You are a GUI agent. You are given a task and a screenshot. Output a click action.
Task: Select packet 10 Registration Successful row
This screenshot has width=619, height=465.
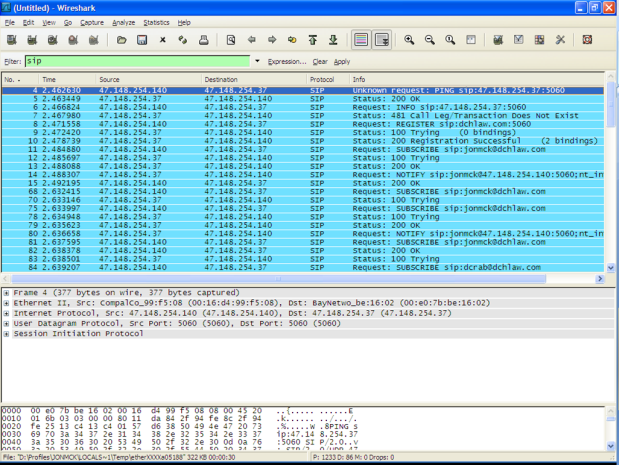pyautogui.click(x=303, y=141)
